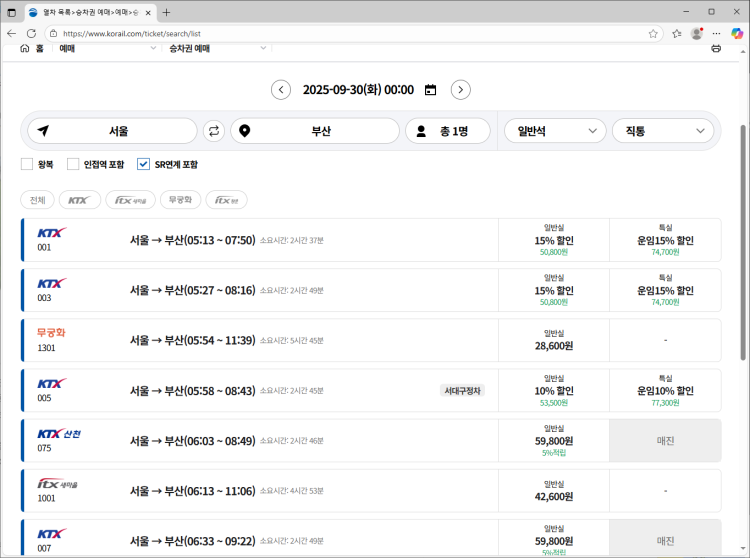This screenshot has height=558, width=750.
Task: Select 일반실 42,600원 for ITX 새마을 1001
Action: (x=554, y=491)
